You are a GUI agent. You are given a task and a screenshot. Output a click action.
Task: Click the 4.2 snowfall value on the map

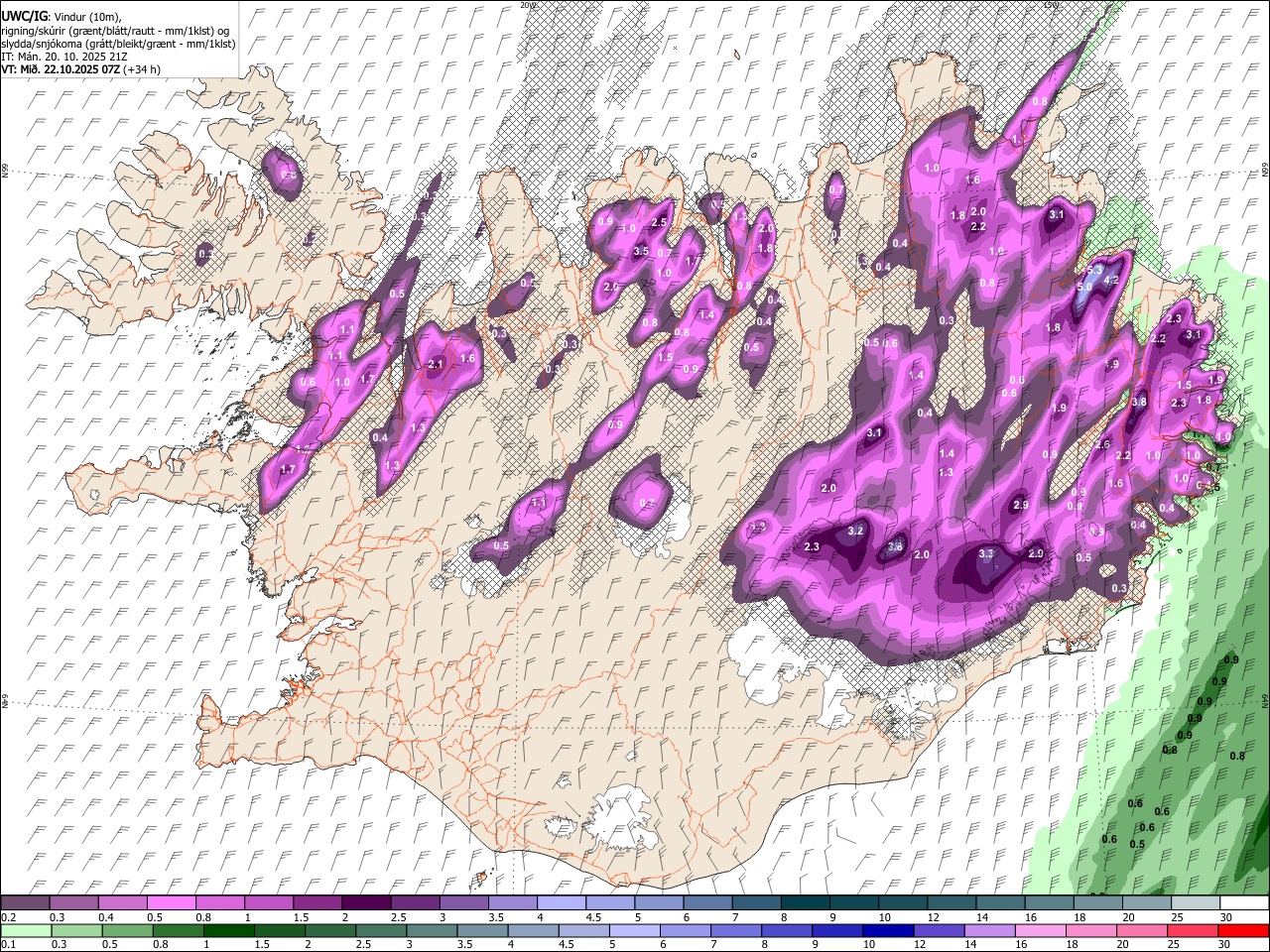pos(1111,281)
